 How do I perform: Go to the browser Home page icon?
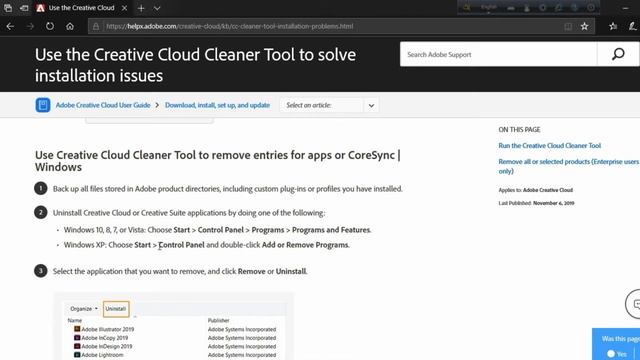[x=70, y=27]
